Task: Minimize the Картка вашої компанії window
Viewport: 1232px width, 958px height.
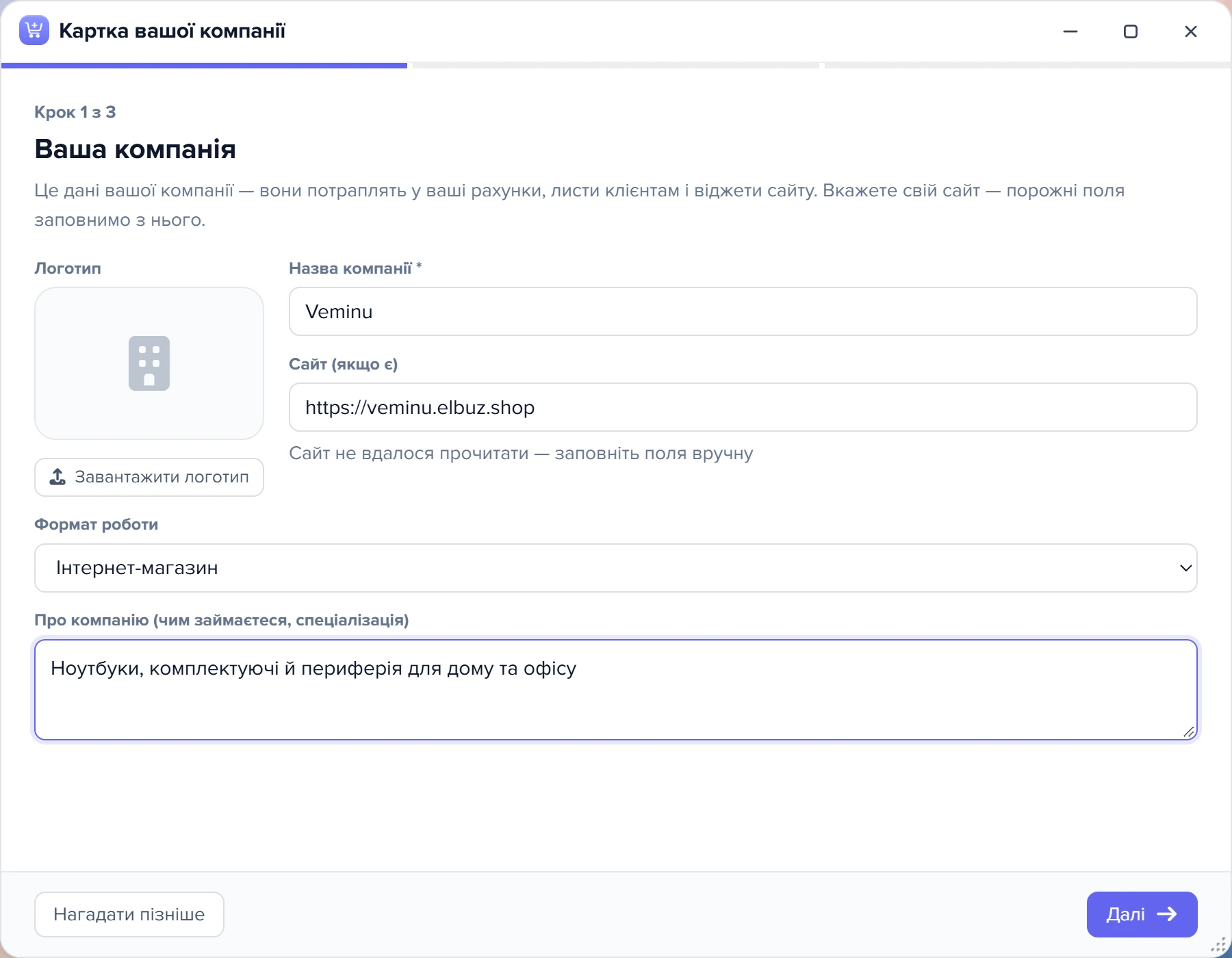Action: pyautogui.click(x=1070, y=31)
